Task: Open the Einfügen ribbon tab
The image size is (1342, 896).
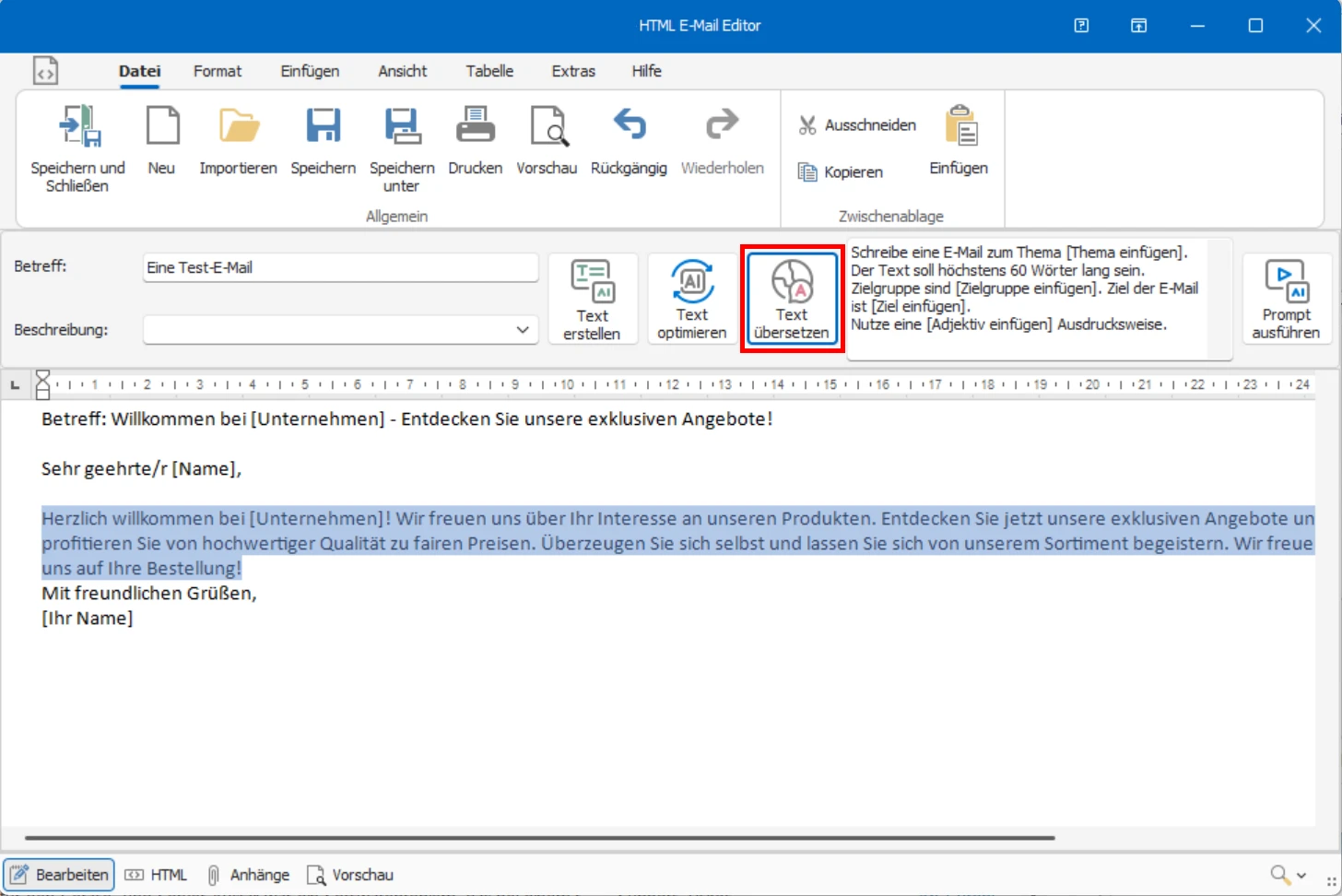Action: tap(310, 71)
